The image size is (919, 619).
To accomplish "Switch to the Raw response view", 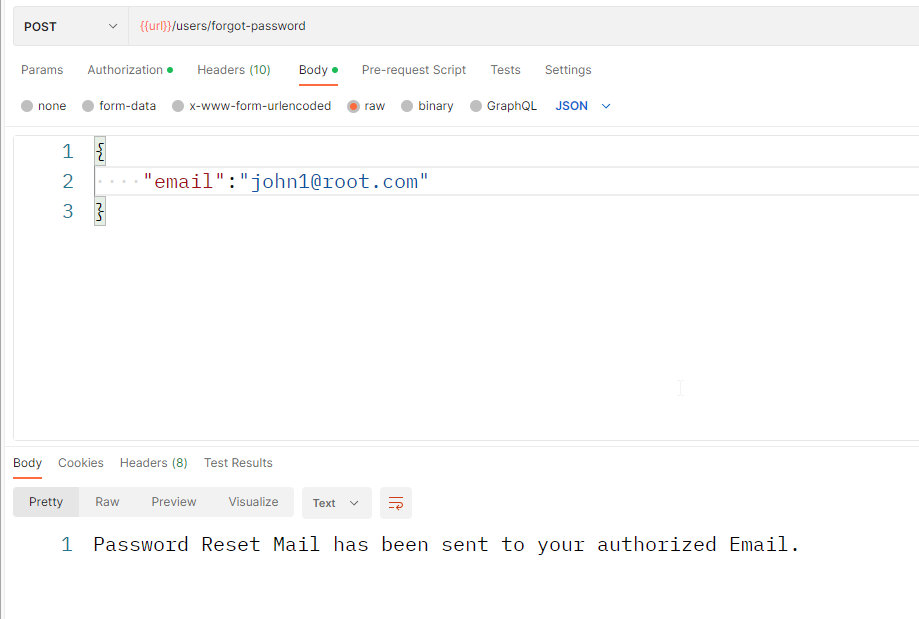I will click(107, 502).
